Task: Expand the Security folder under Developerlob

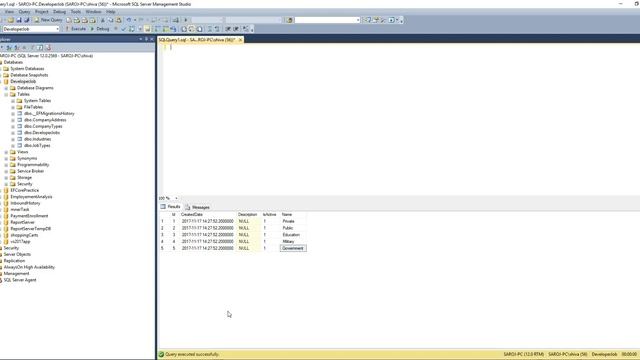Action: (x=6, y=184)
